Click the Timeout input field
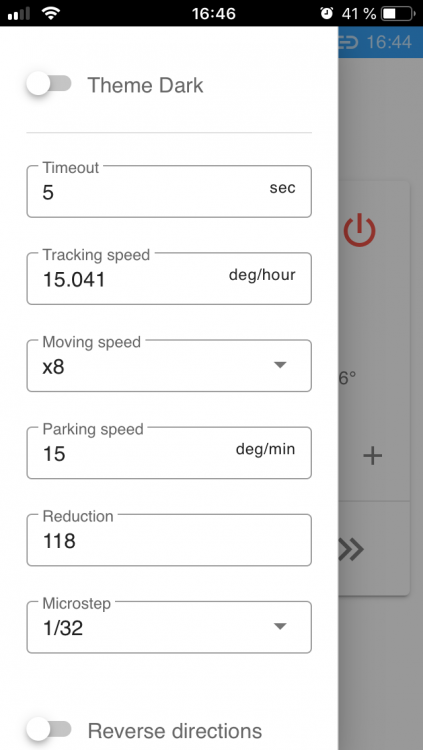This screenshot has width=423, height=750. 169,191
